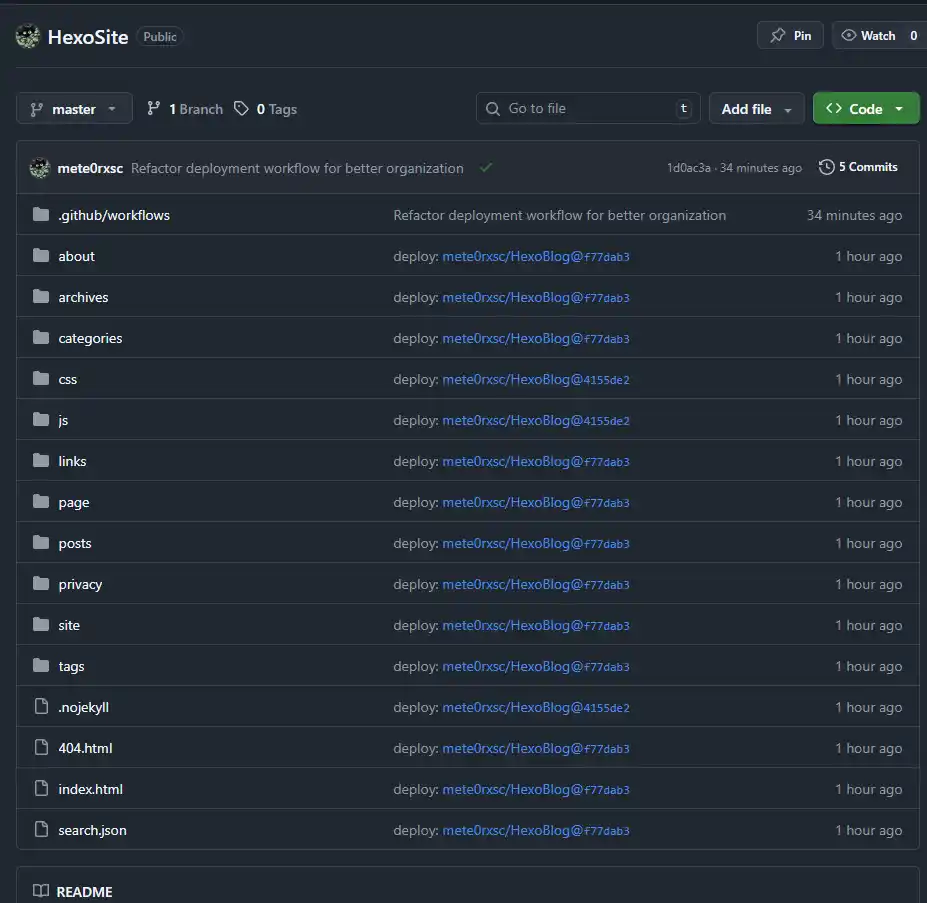Click the README book icon

click(41, 891)
